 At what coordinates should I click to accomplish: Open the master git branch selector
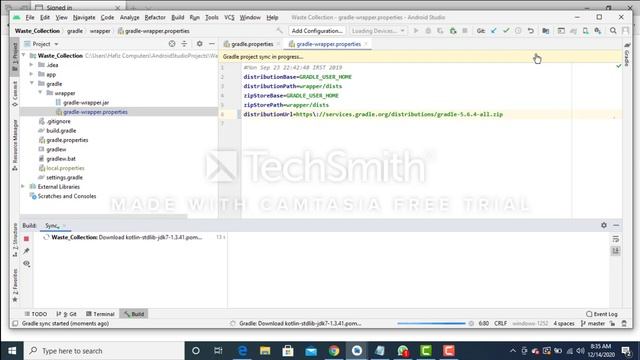click(x=593, y=323)
